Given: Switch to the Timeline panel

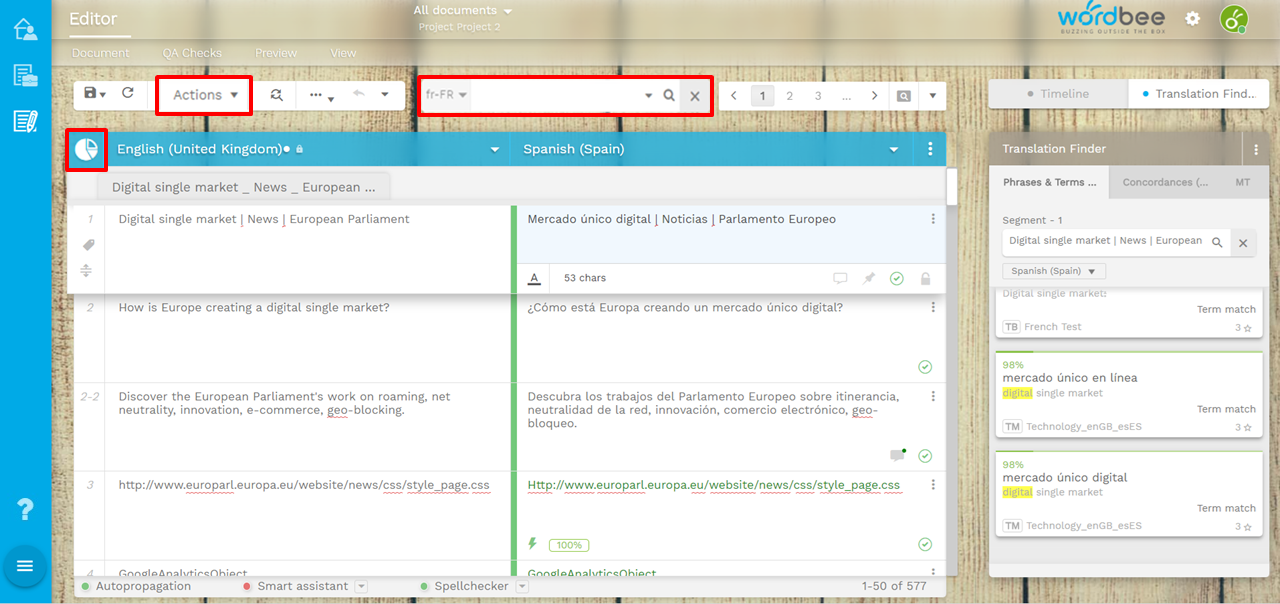Looking at the screenshot, I should tap(1058, 94).
